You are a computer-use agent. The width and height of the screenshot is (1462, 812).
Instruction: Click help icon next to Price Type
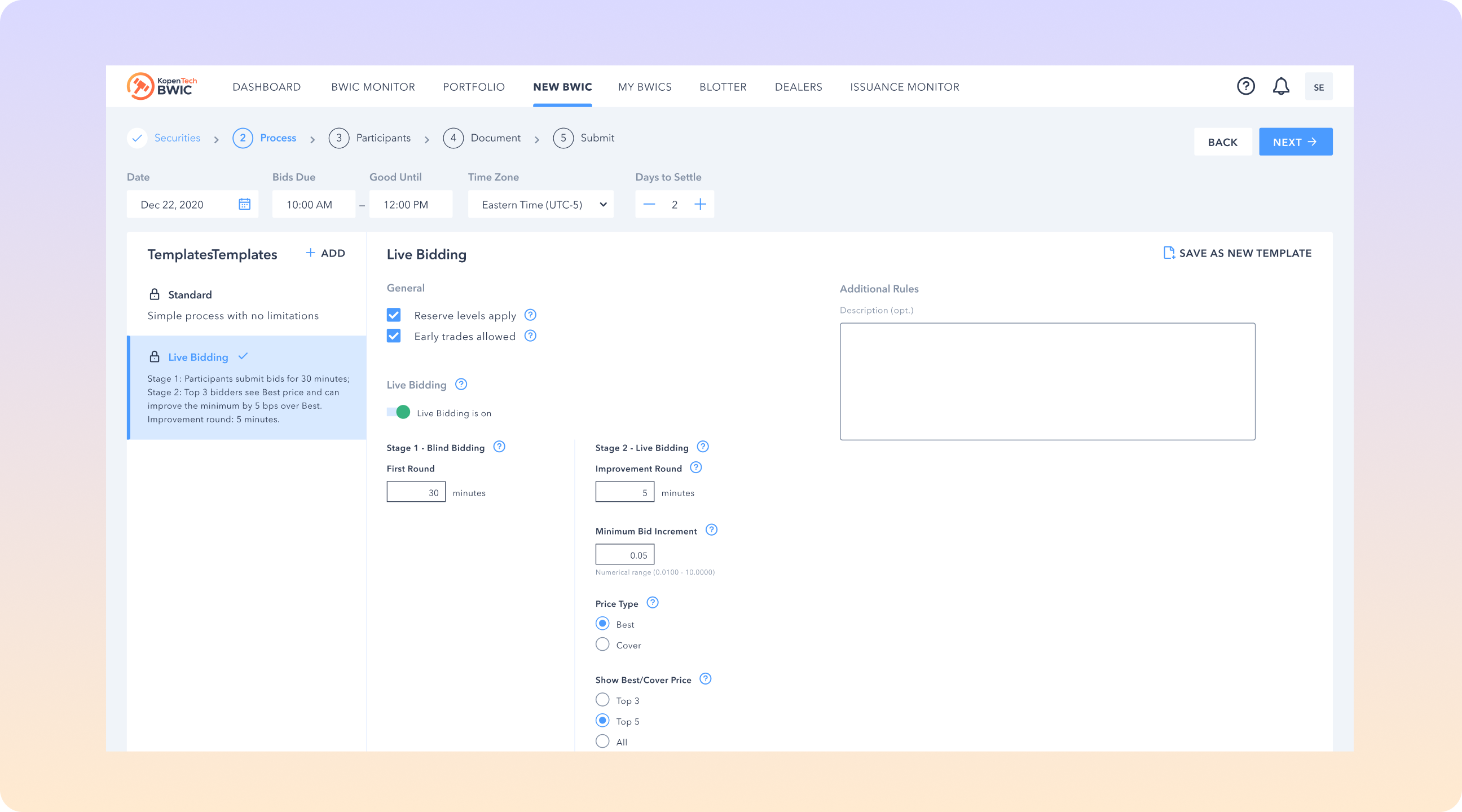(653, 603)
